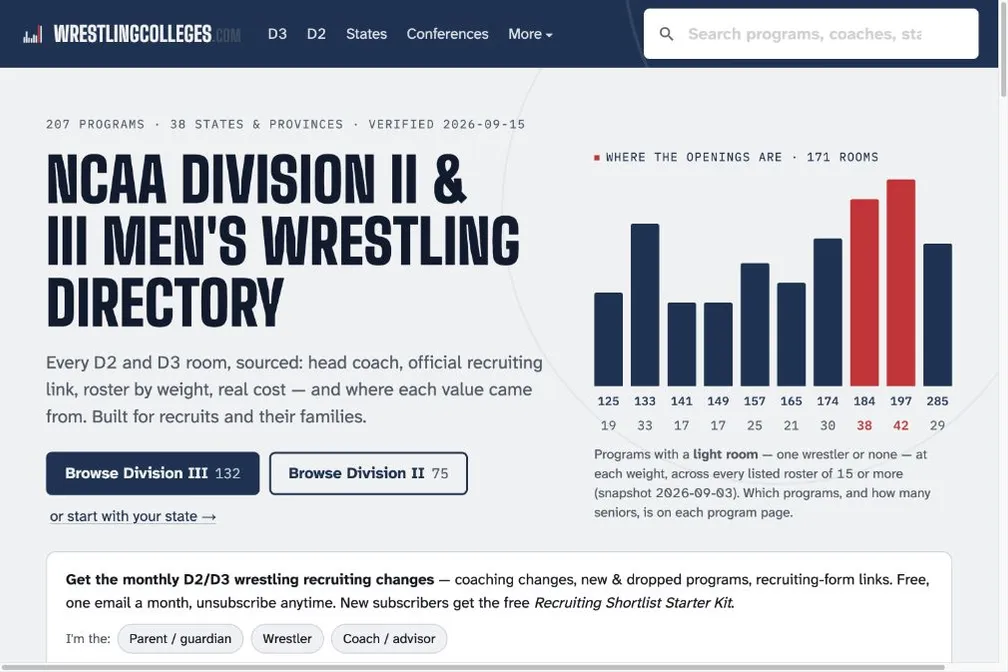Screen dimensions: 1008x672
Task: Click the '184' weight label under chart
Action: [864, 401]
